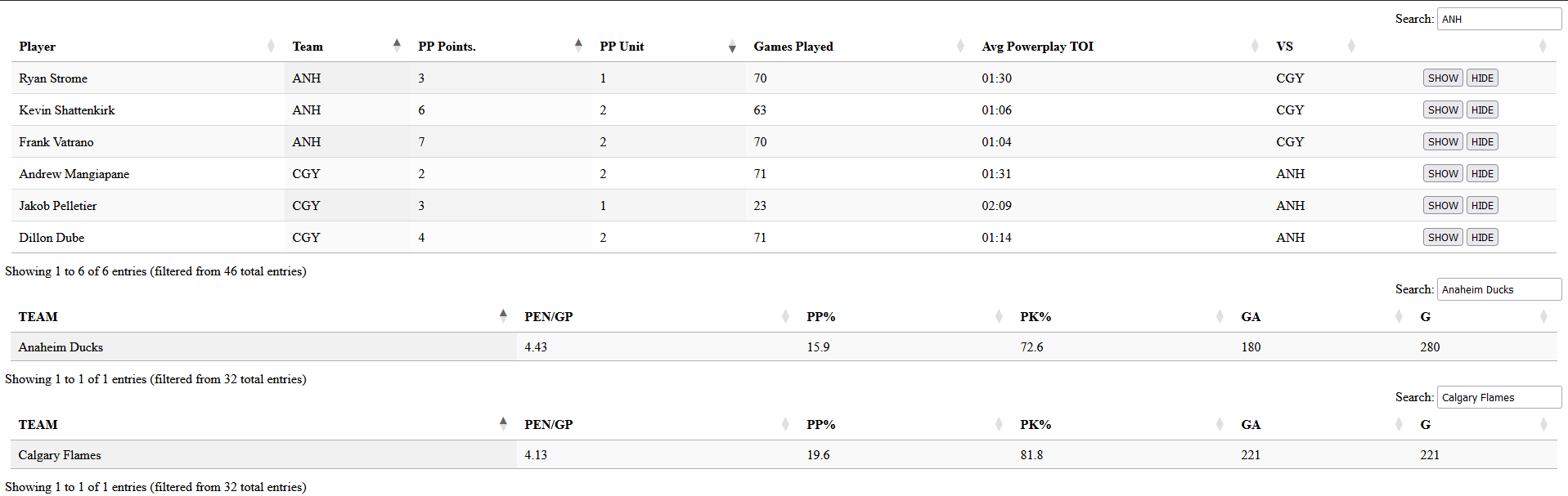
Task: Click the sort icon beside the VS column
Action: click(1352, 46)
